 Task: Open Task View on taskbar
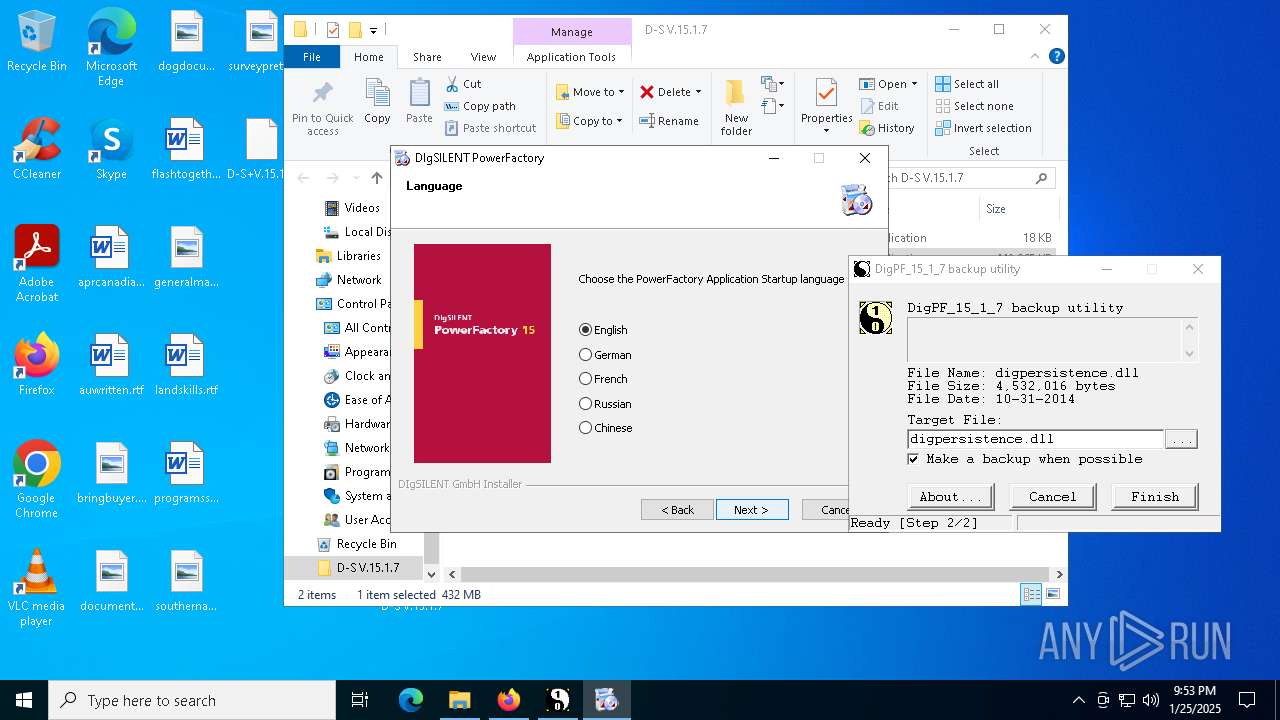[360, 700]
